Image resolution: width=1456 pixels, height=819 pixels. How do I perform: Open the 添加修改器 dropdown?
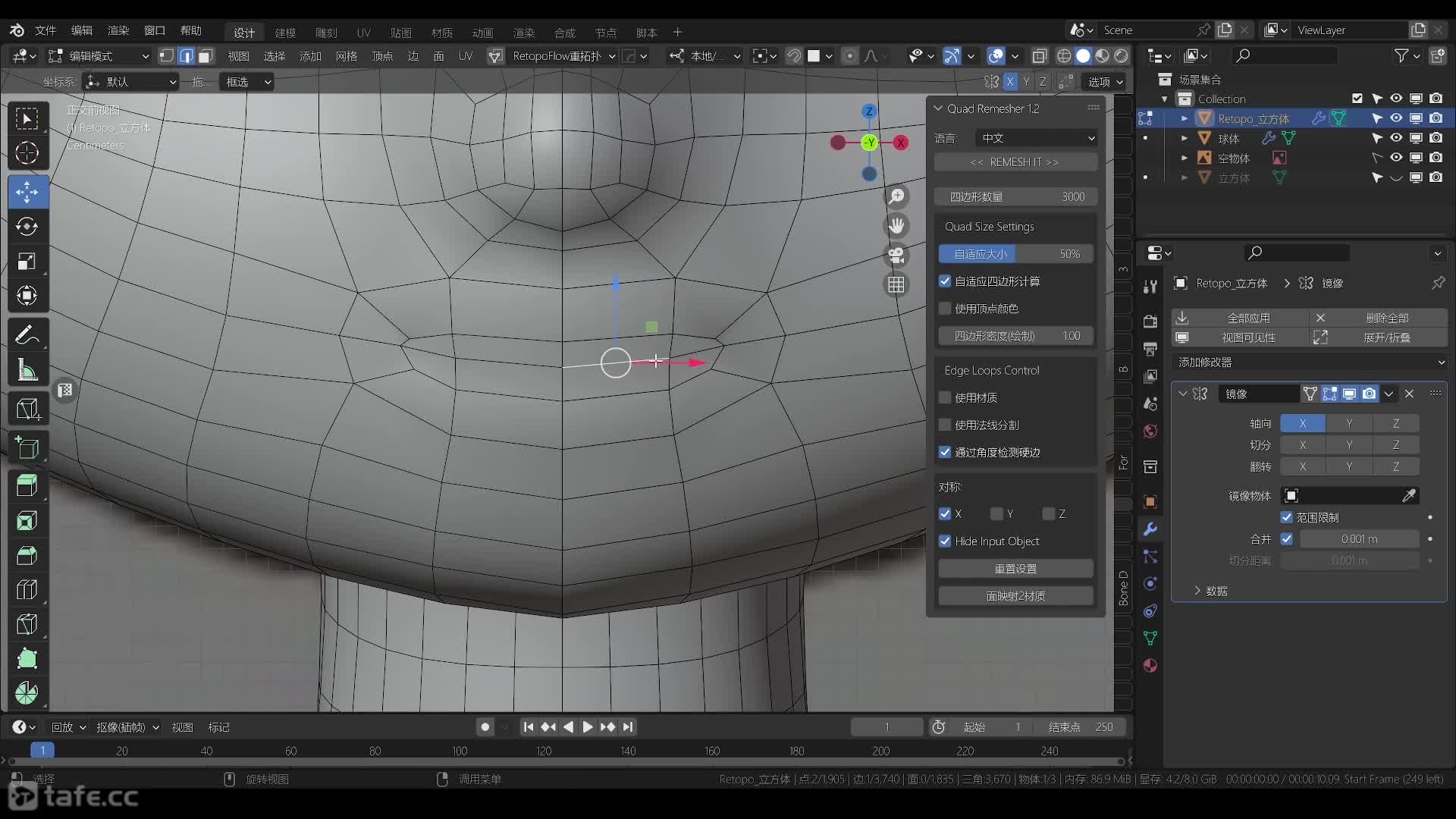1310,362
